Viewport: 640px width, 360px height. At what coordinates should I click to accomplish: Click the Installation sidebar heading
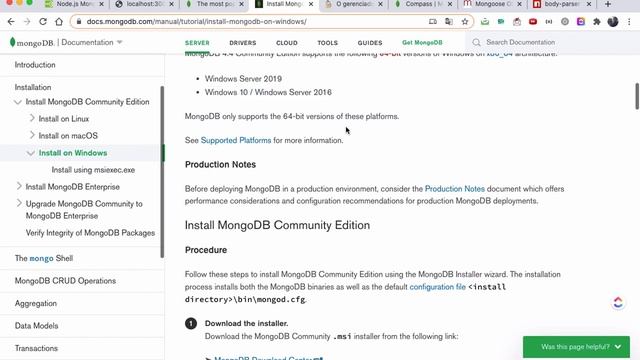pos(33,87)
